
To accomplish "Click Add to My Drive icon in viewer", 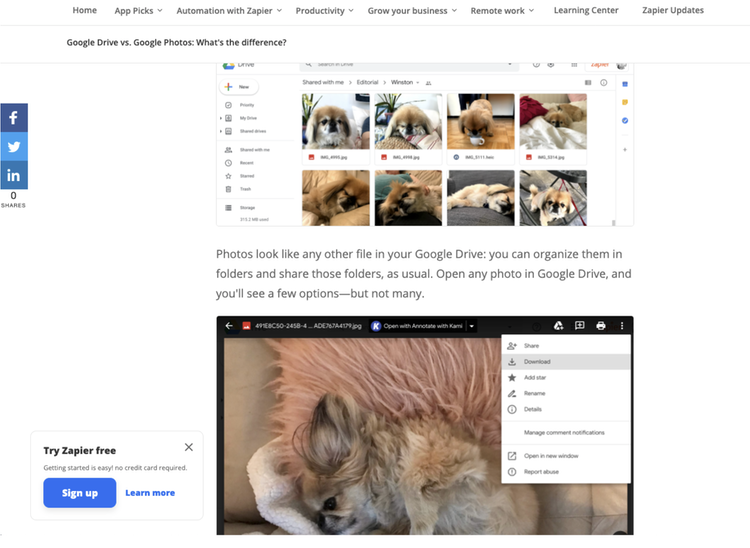I will [558, 326].
